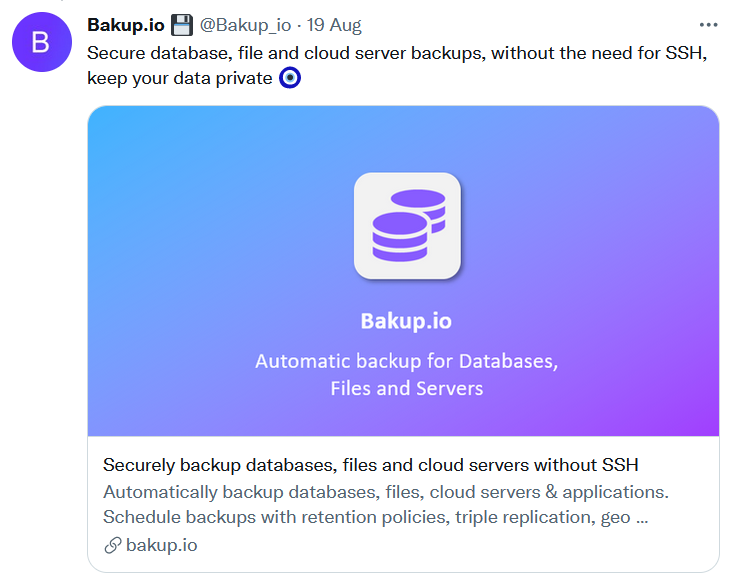Click 'Automatic backup for Databases' banner text
Image resolution: width=735 pixels, height=585 pixels.
coord(406,361)
